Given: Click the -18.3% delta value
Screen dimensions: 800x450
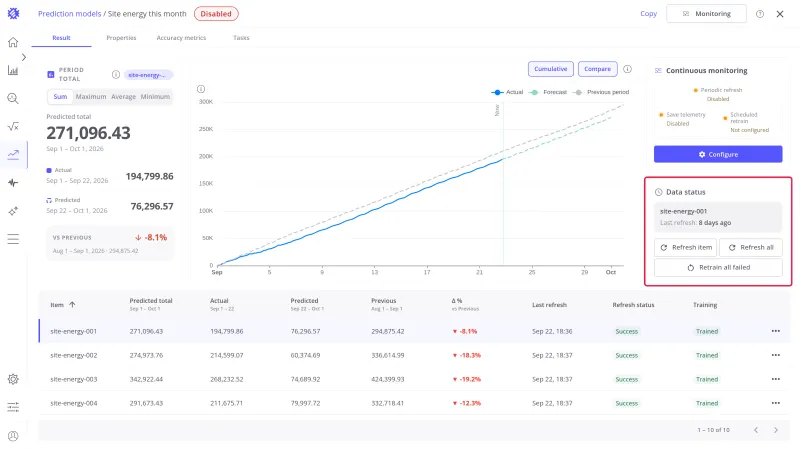Looking at the screenshot, I should click(x=466, y=355).
